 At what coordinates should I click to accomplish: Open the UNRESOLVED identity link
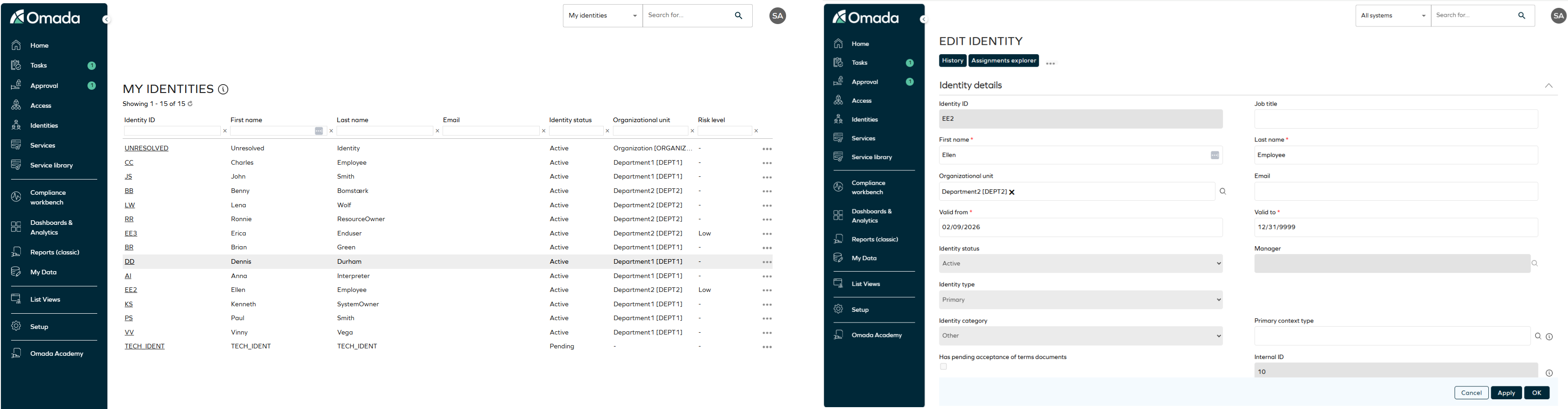tap(146, 149)
